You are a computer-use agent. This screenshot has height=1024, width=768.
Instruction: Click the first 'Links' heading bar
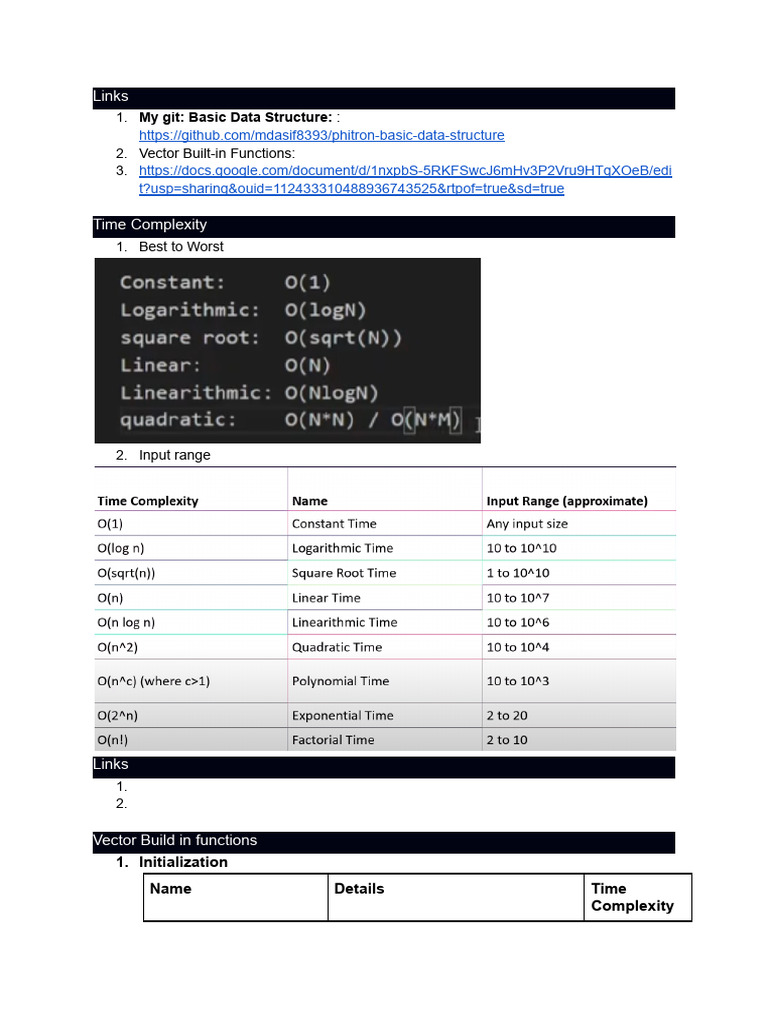click(x=384, y=97)
